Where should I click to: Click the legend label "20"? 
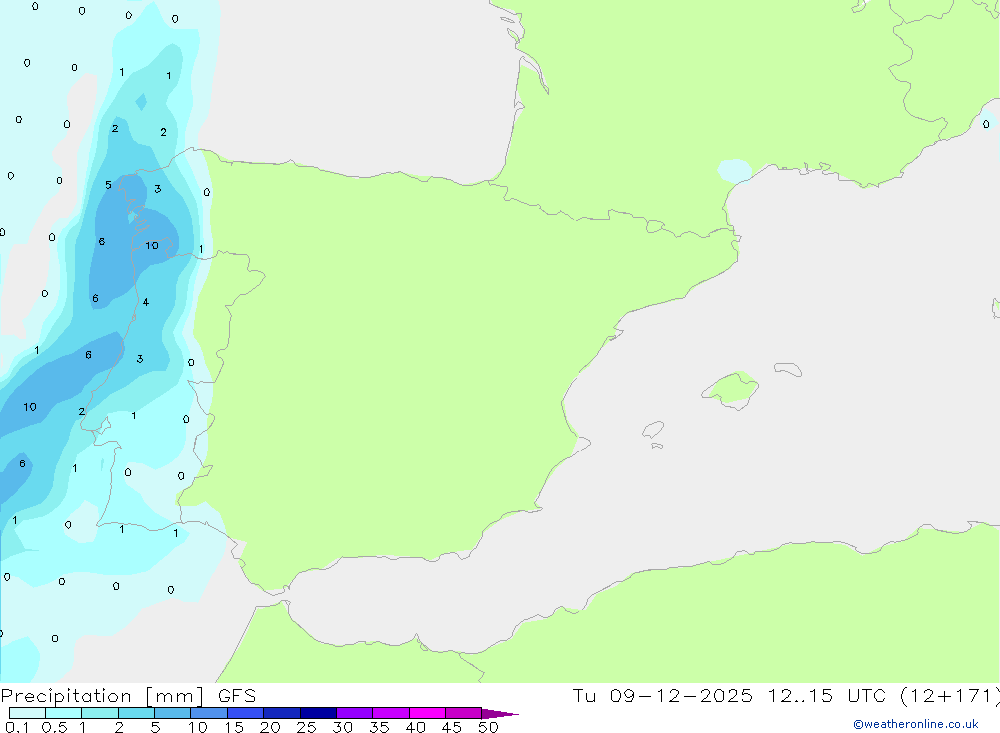click(x=270, y=727)
